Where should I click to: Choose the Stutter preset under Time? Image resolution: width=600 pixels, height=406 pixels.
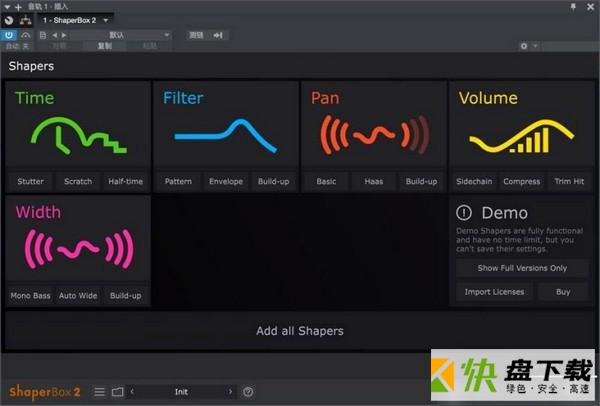pyautogui.click(x=30, y=181)
